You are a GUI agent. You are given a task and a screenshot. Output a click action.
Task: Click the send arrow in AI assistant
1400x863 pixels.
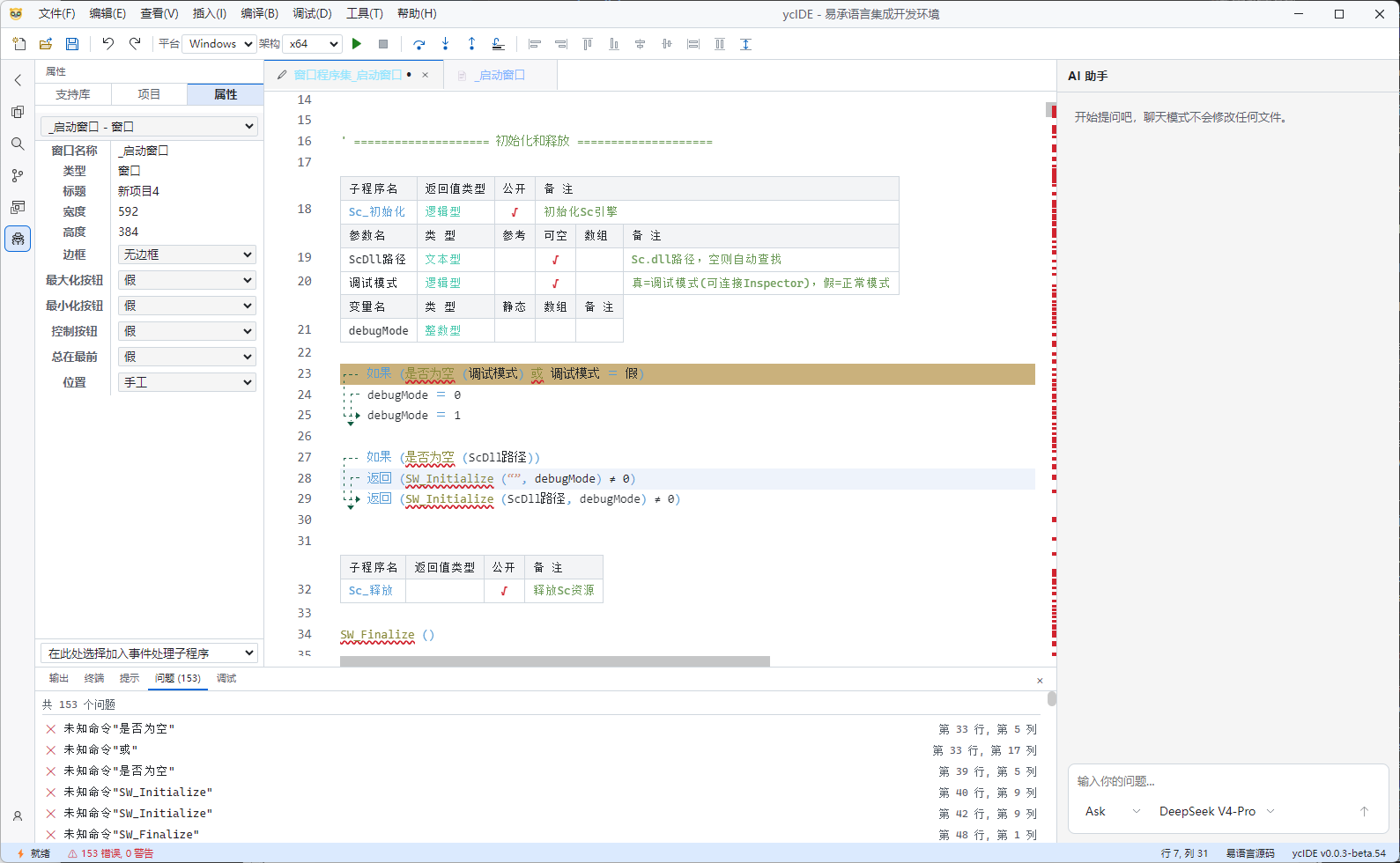(1364, 811)
